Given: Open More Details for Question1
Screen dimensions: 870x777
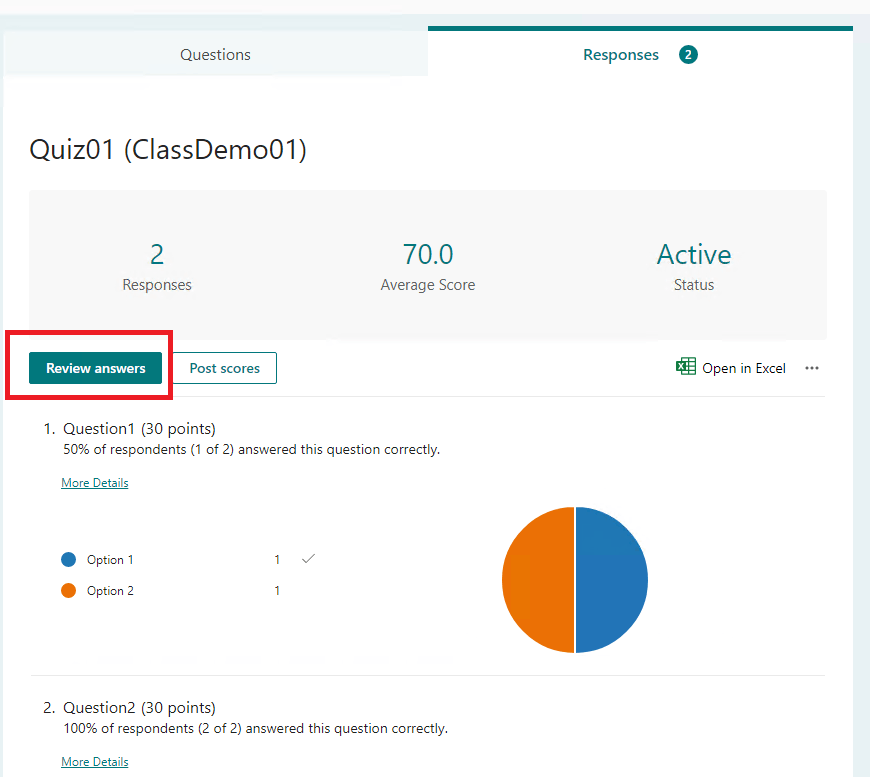Looking at the screenshot, I should coord(95,483).
